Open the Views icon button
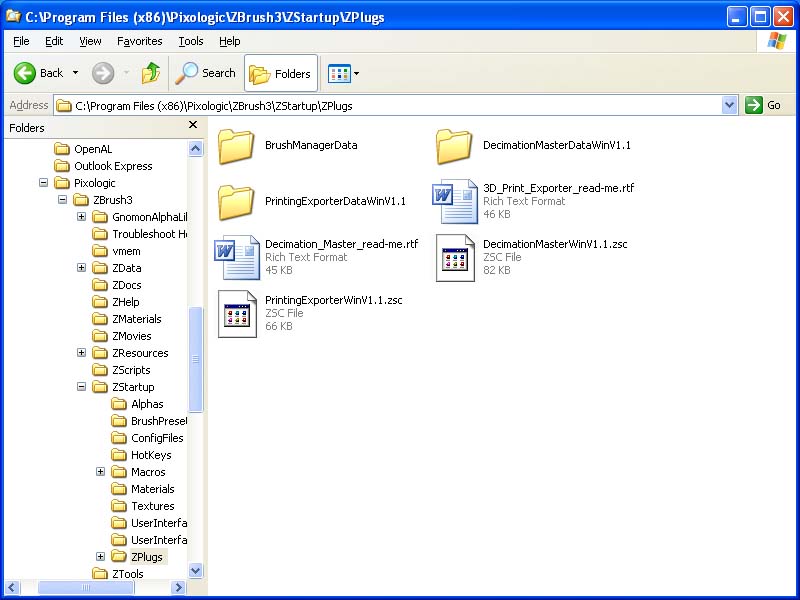This screenshot has width=800, height=600. (339, 73)
